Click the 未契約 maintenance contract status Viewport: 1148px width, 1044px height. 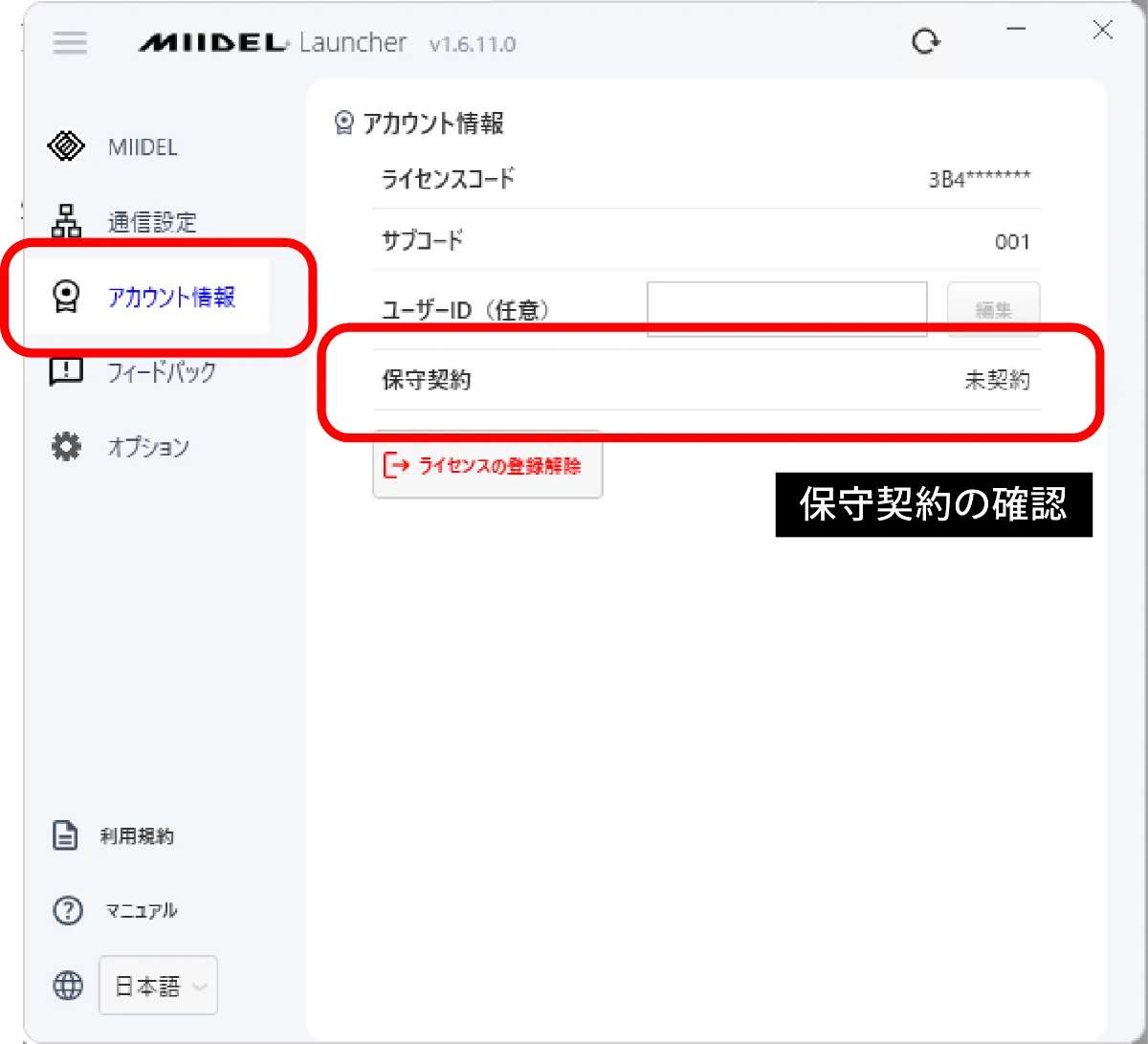click(997, 380)
